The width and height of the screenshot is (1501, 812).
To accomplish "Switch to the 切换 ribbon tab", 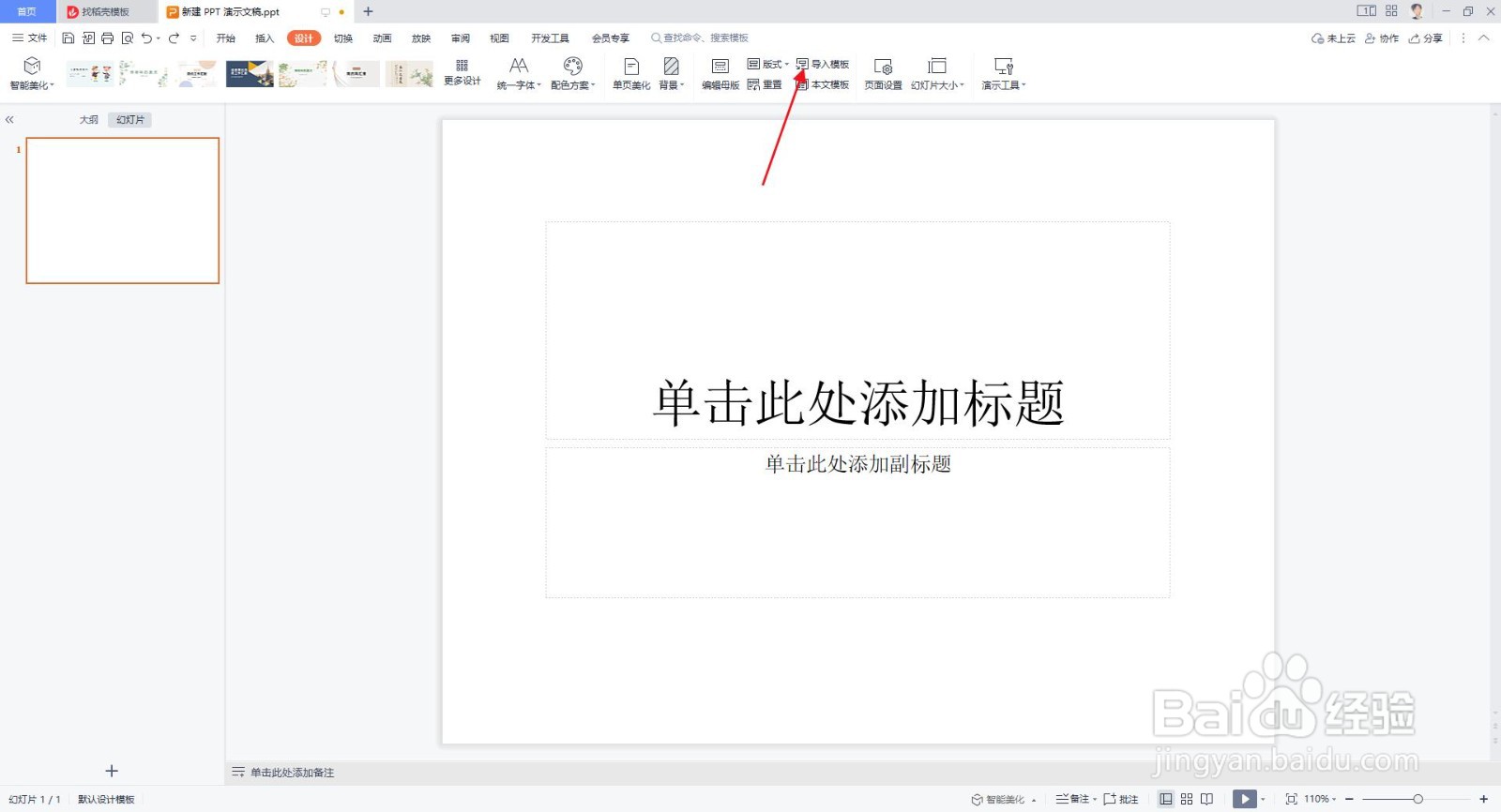I will coord(343,38).
